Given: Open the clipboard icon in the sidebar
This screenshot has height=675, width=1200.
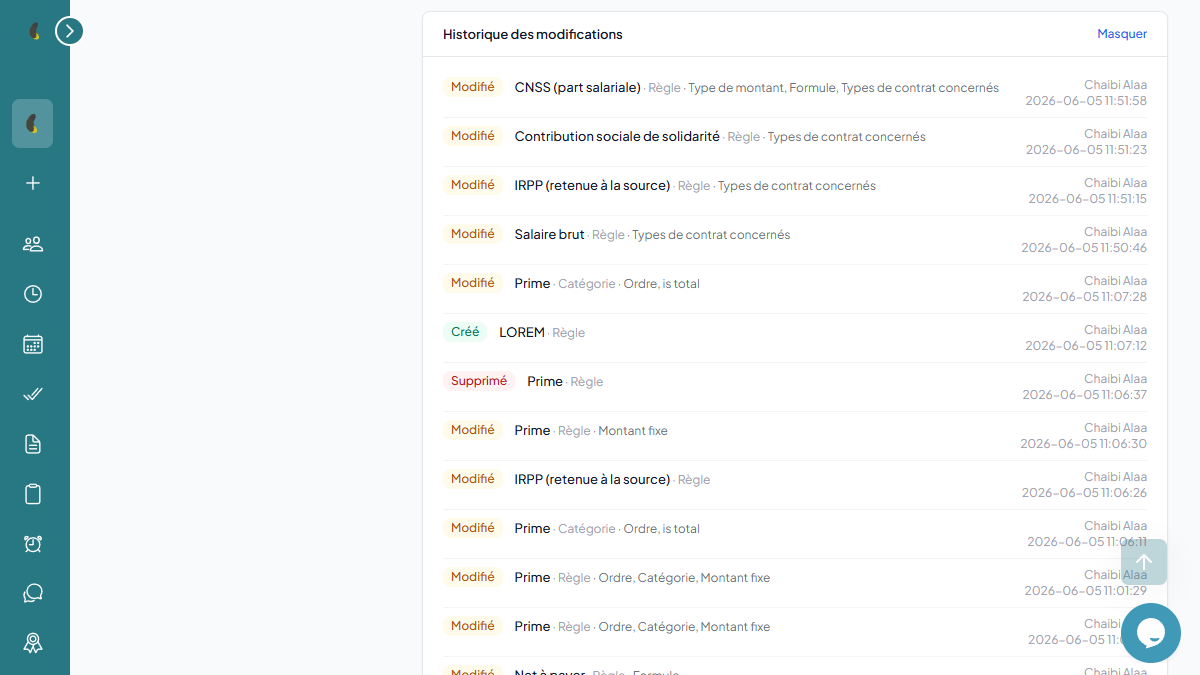Looking at the screenshot, I should coord(33,494).
